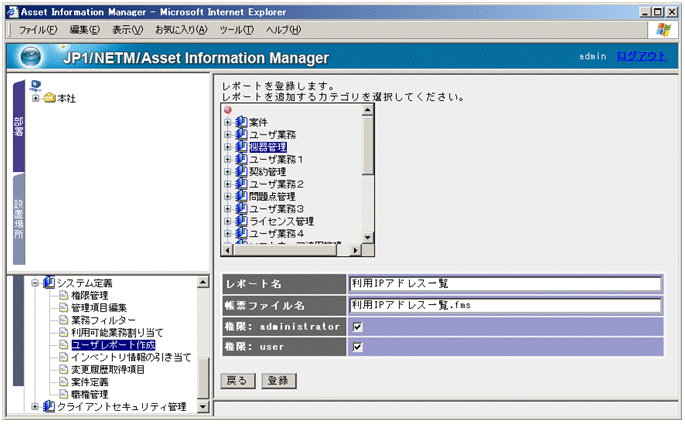The width and height of the screenshot is (685, 424).
Task: Click the category list scroll-left arrow
Action: coord(227,250)
